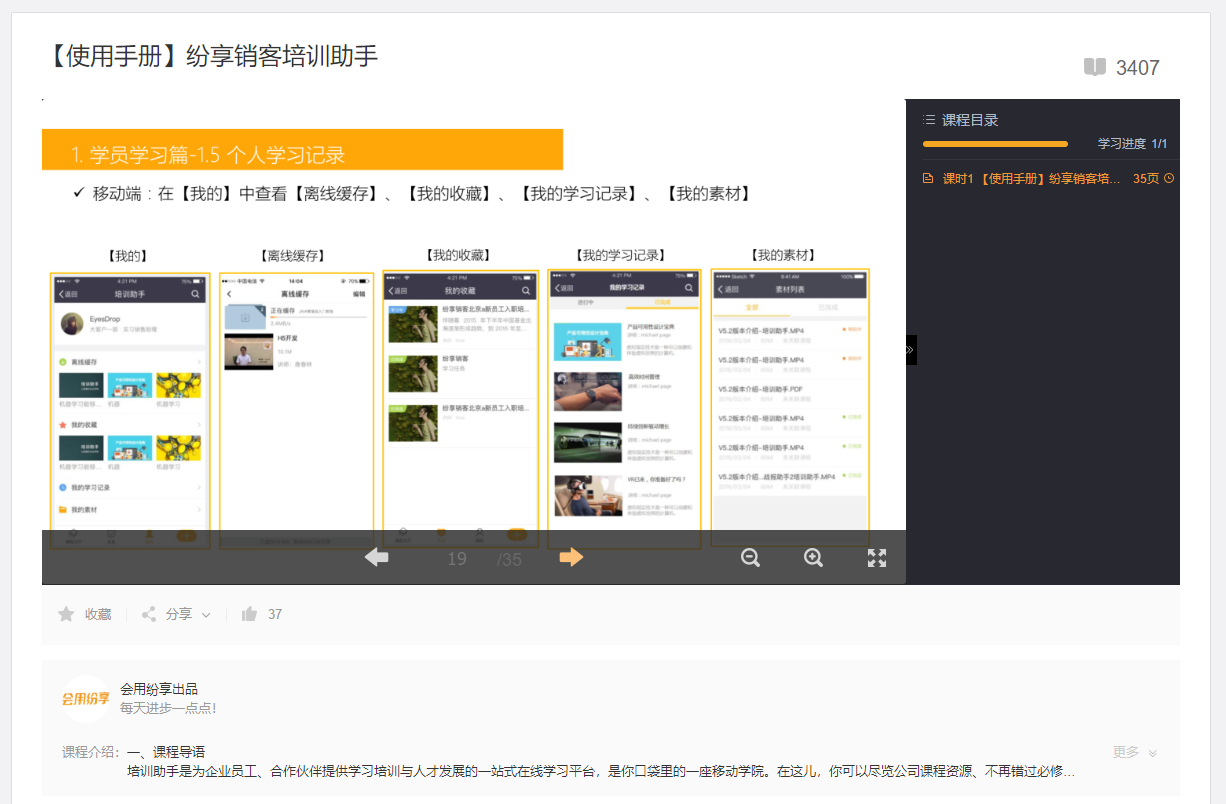The height and width of the screenshot is (804, 1226).
Task: Go to the previous slide arrow
Action: click(377, 557)
